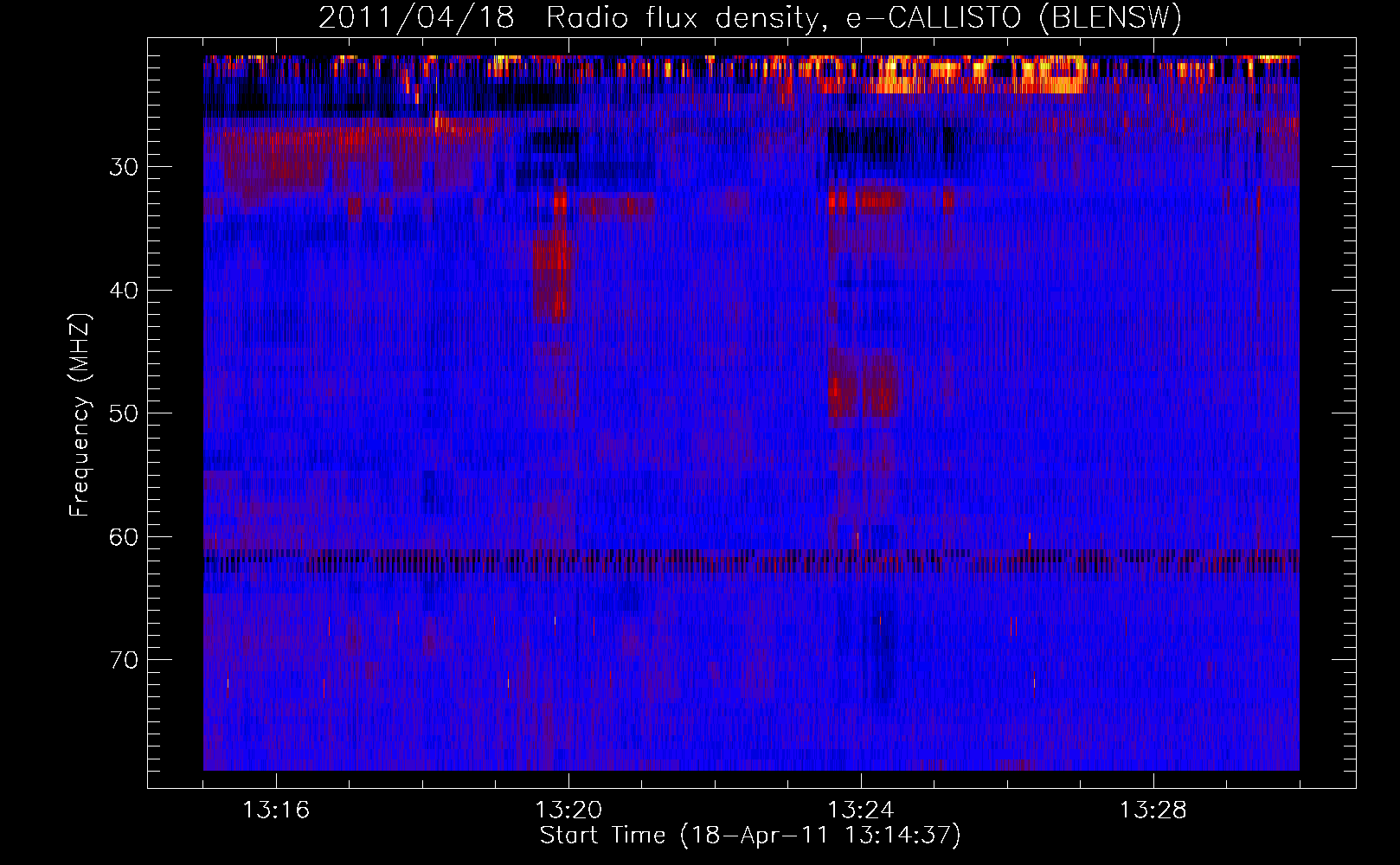Click the 30 frequency tick label
Screen dimensions: 1400x865
(x=124, y=167)
